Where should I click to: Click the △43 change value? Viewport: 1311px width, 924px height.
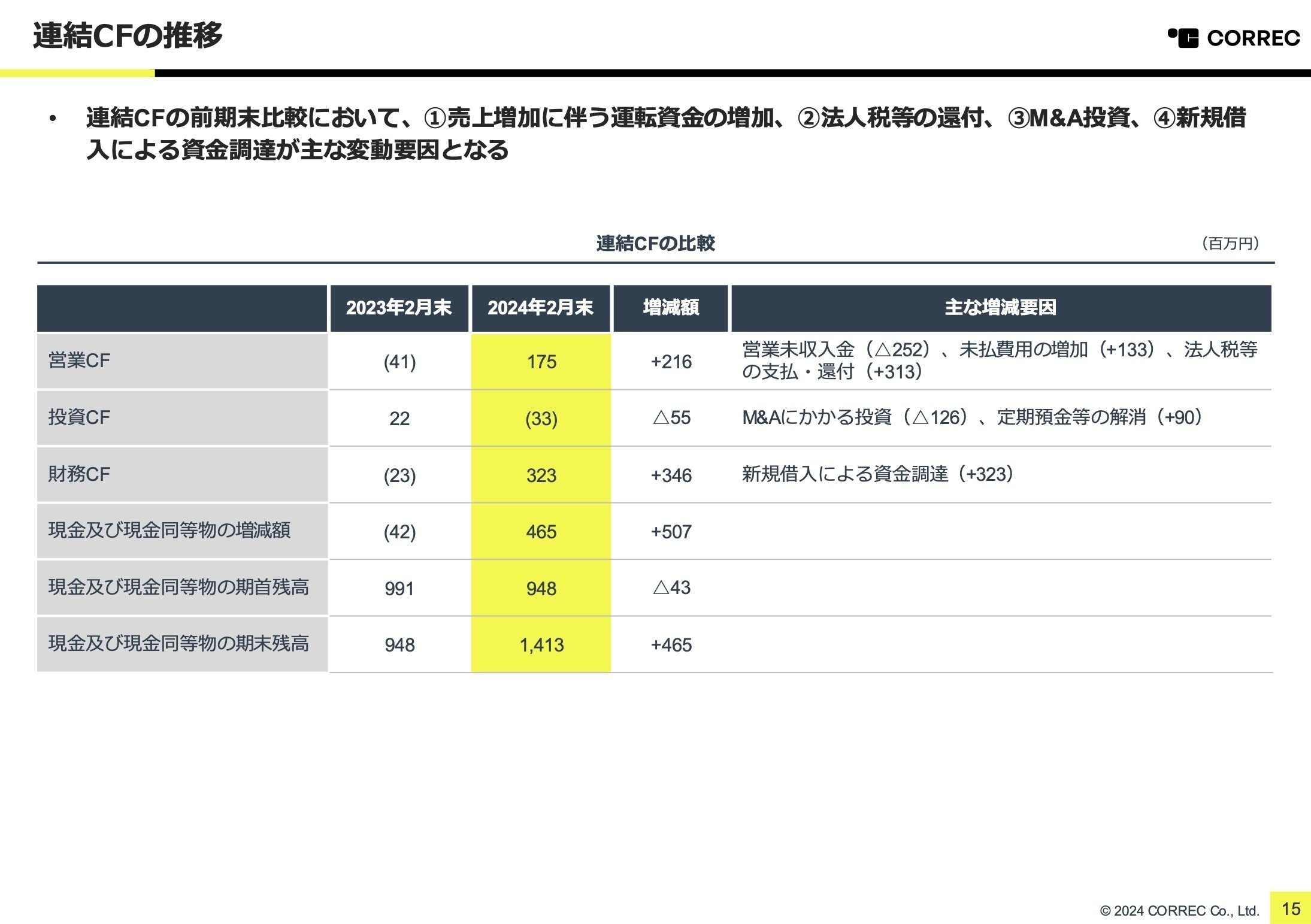pos(671,587)
